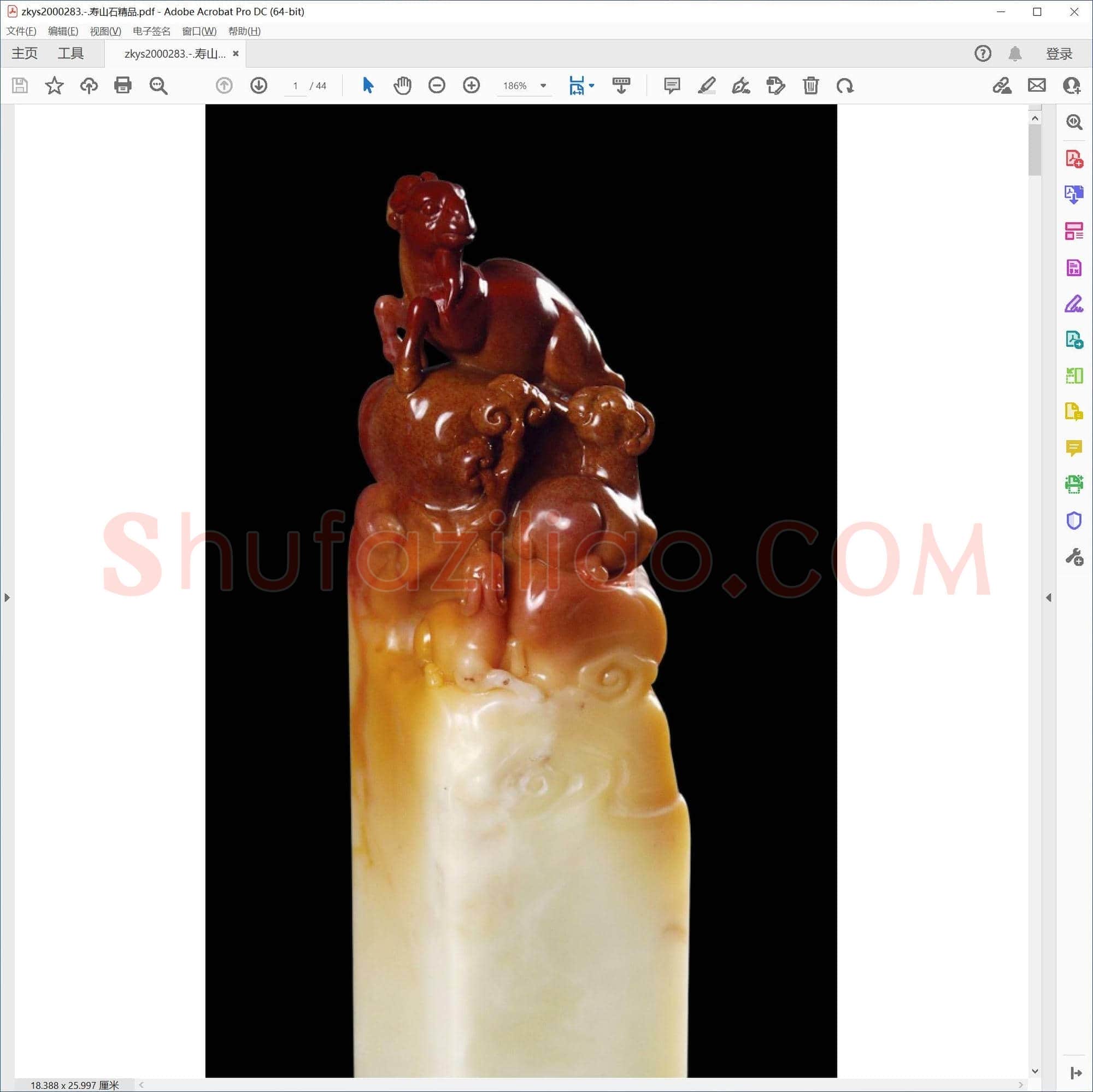Image resolution: width=1093 pixels, height=1092 pixels.
Task: Close the zkys2000283 document tab
Action: point(236,54)
